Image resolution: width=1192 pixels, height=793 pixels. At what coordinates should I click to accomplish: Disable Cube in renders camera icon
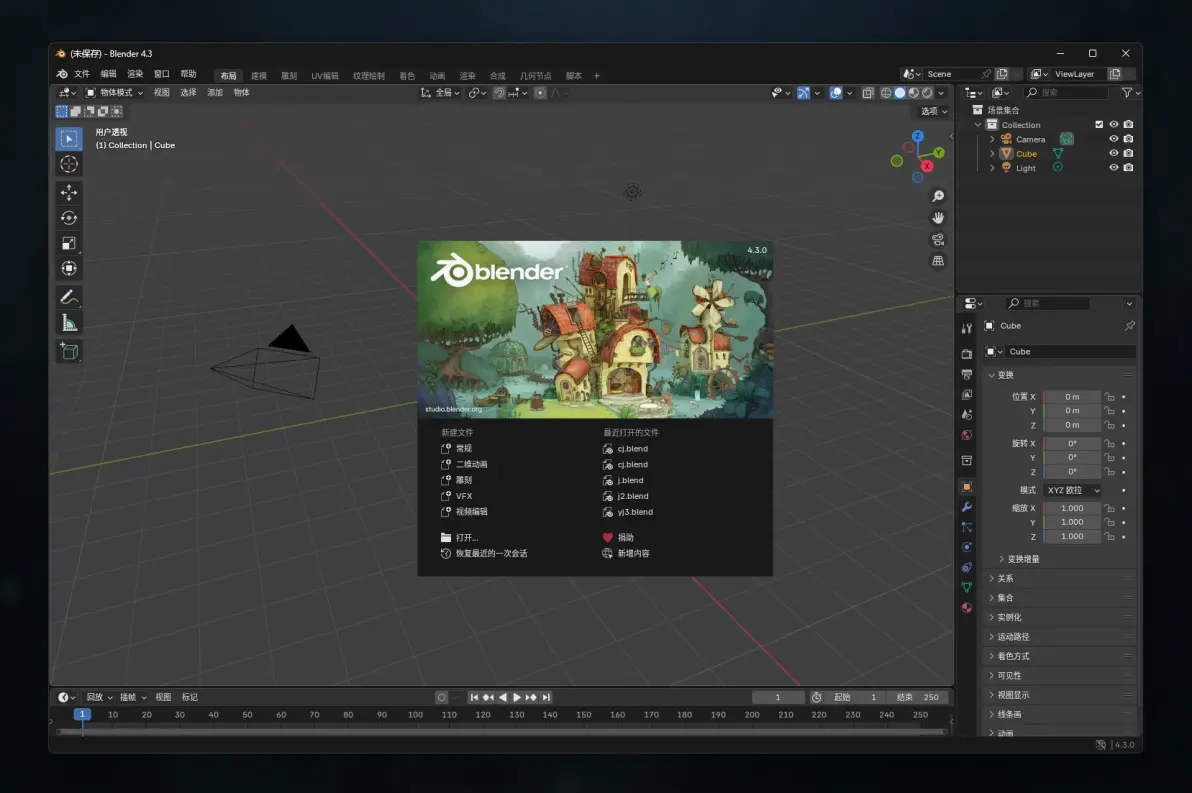pyautogui.click(x=1128, y=154)
